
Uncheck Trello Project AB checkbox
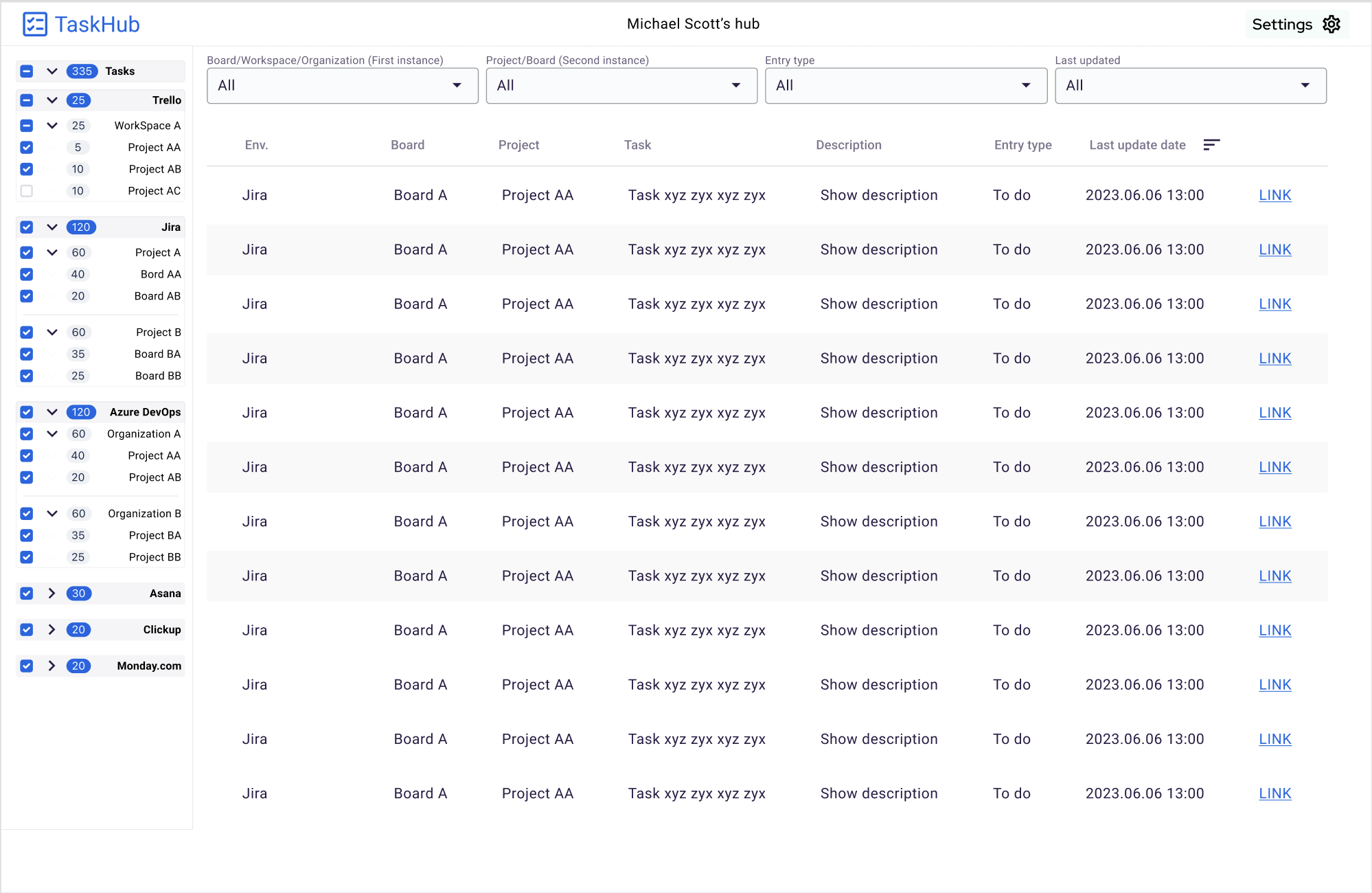point(27,169)
